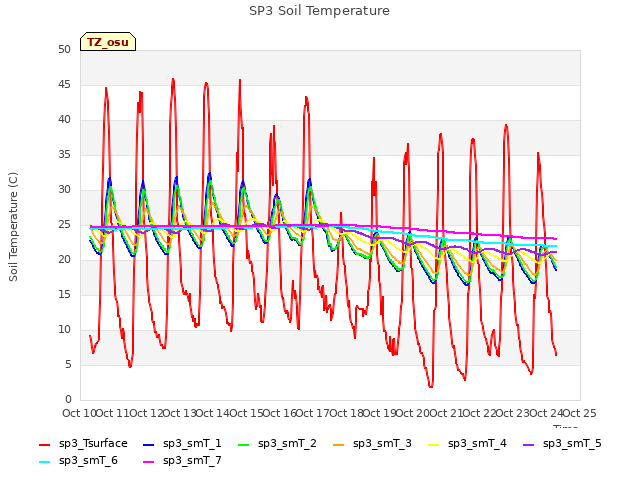Click the Oct 25 x-axis label
Screen dimensions: 640x480
(579, 413)
